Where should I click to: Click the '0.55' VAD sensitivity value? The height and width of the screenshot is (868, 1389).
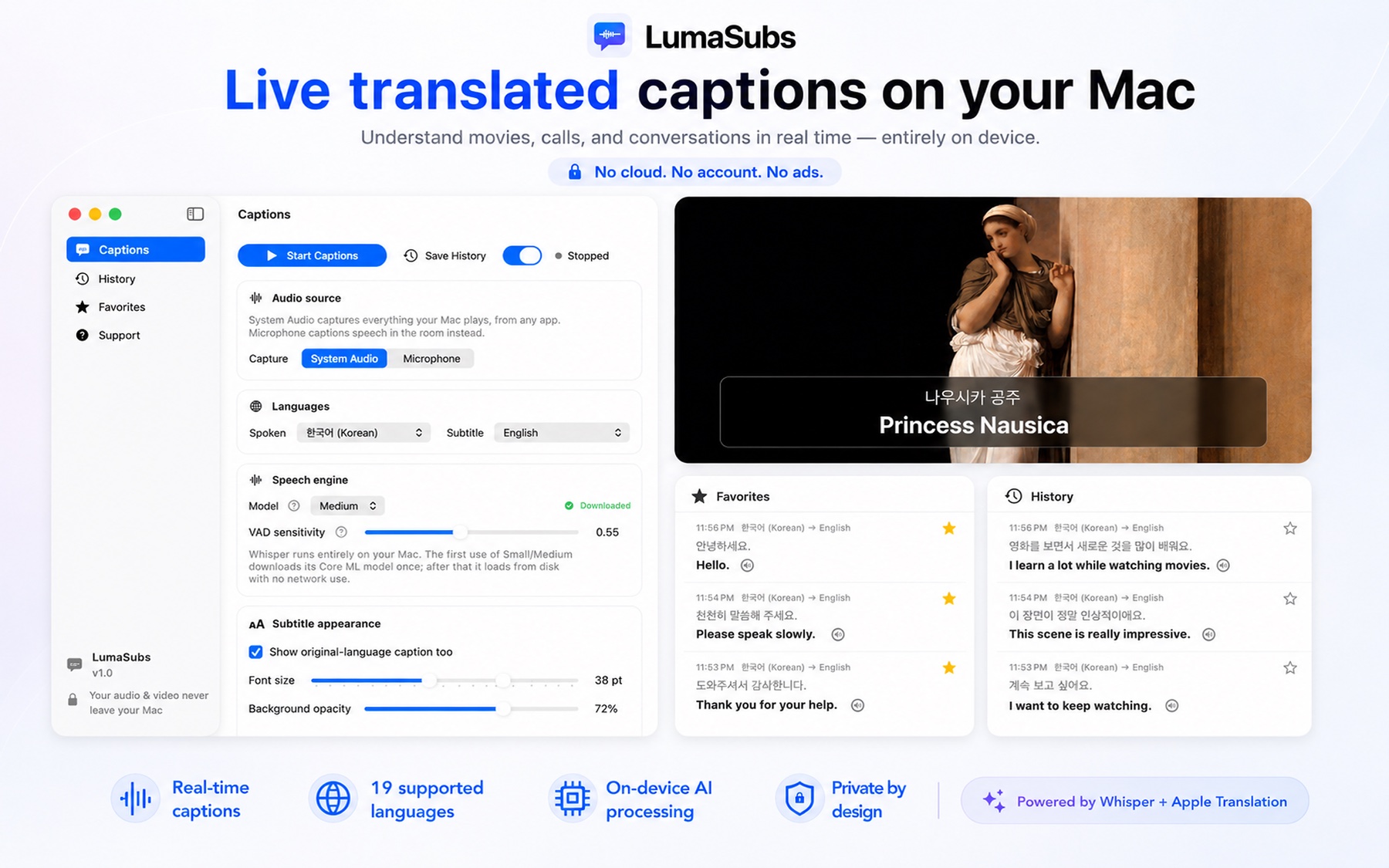(x=607, y=532)
